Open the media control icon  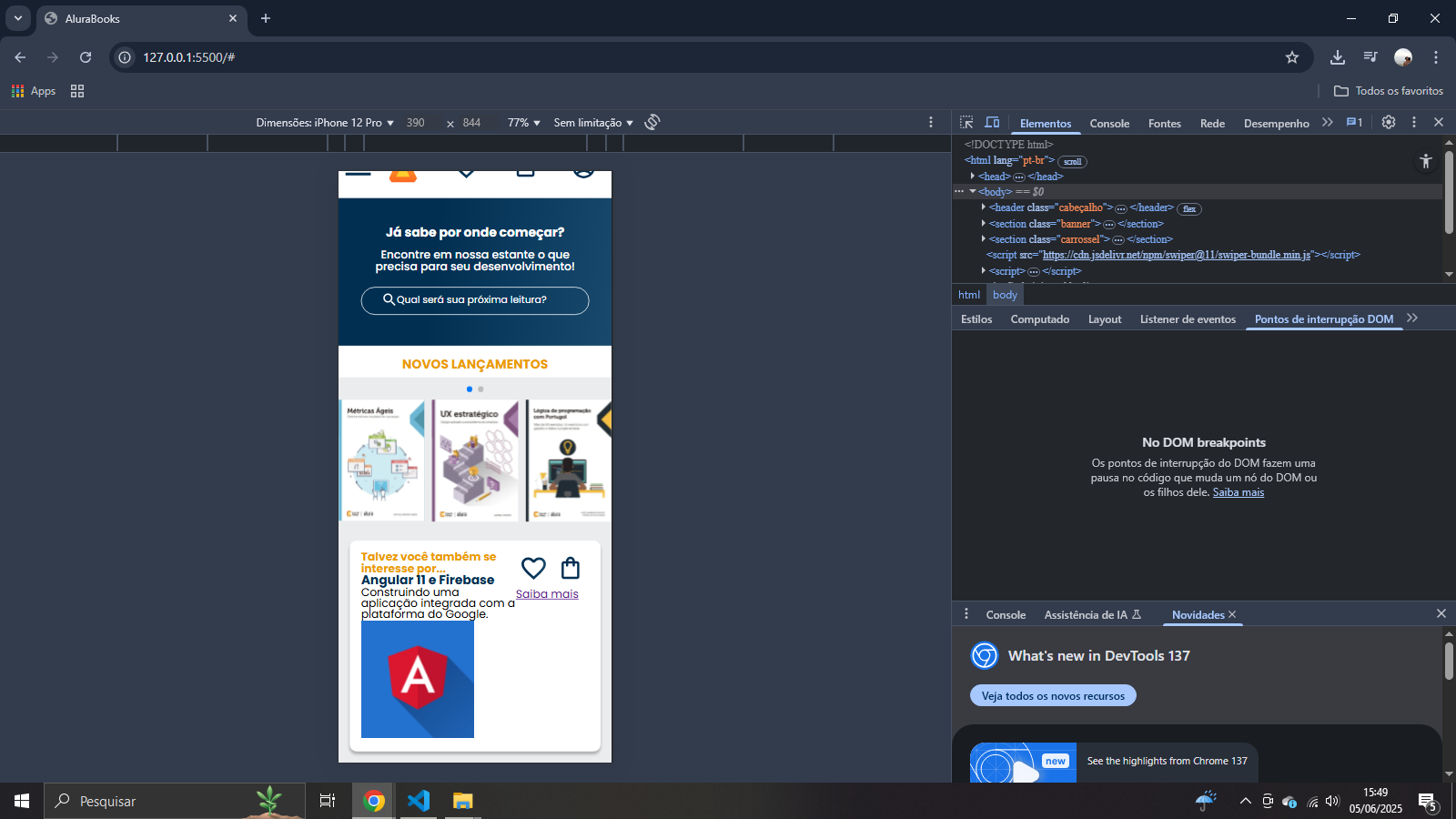pos(1370,57)
